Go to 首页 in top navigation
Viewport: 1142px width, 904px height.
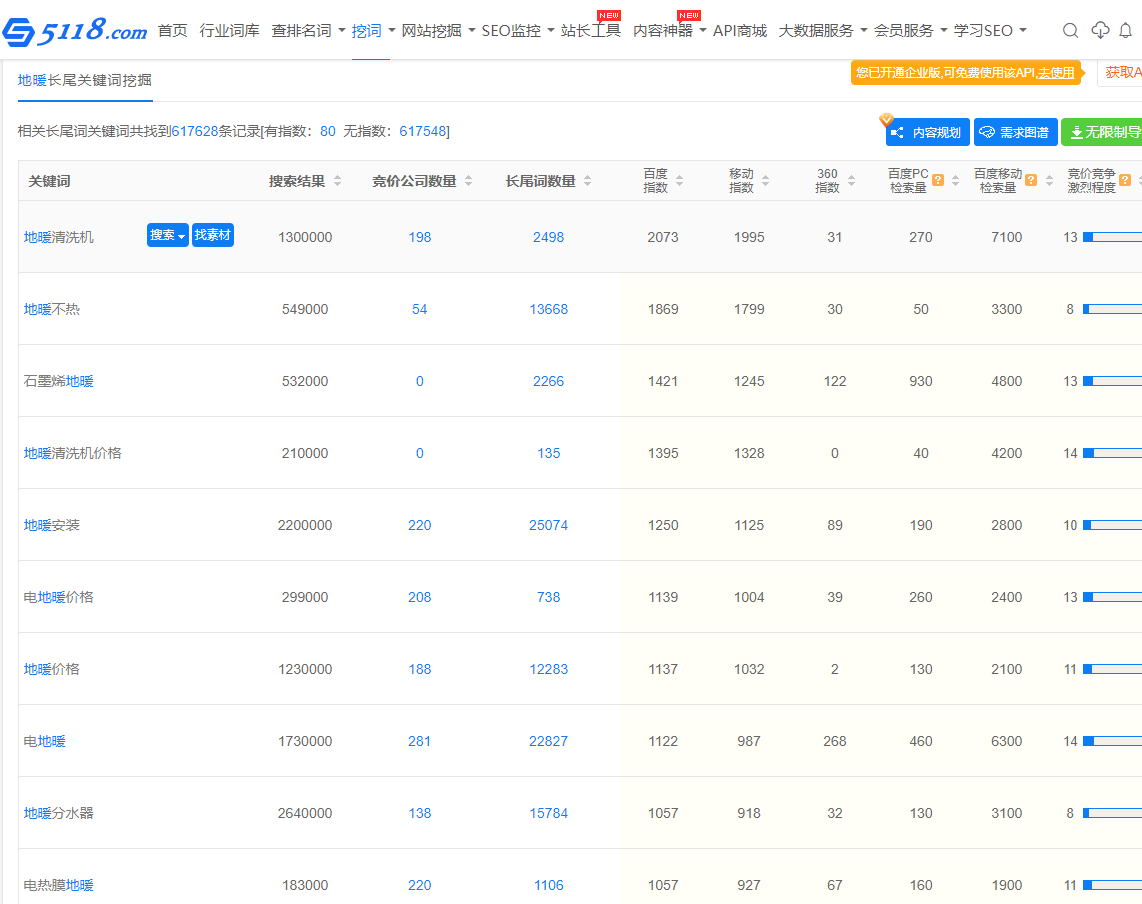(172, 31)
